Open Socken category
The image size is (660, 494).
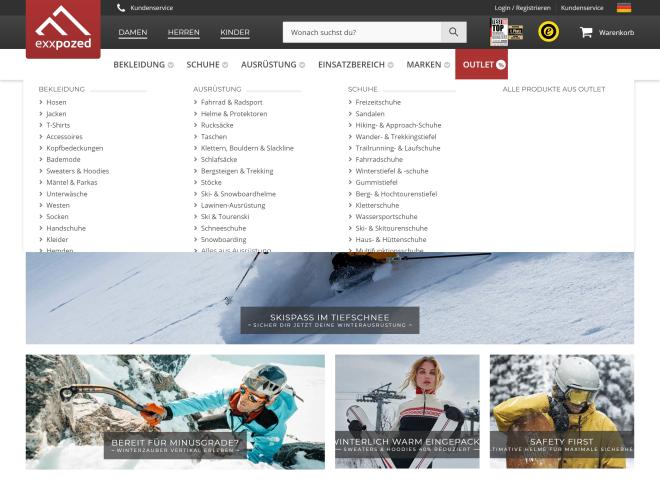(57, 216)
